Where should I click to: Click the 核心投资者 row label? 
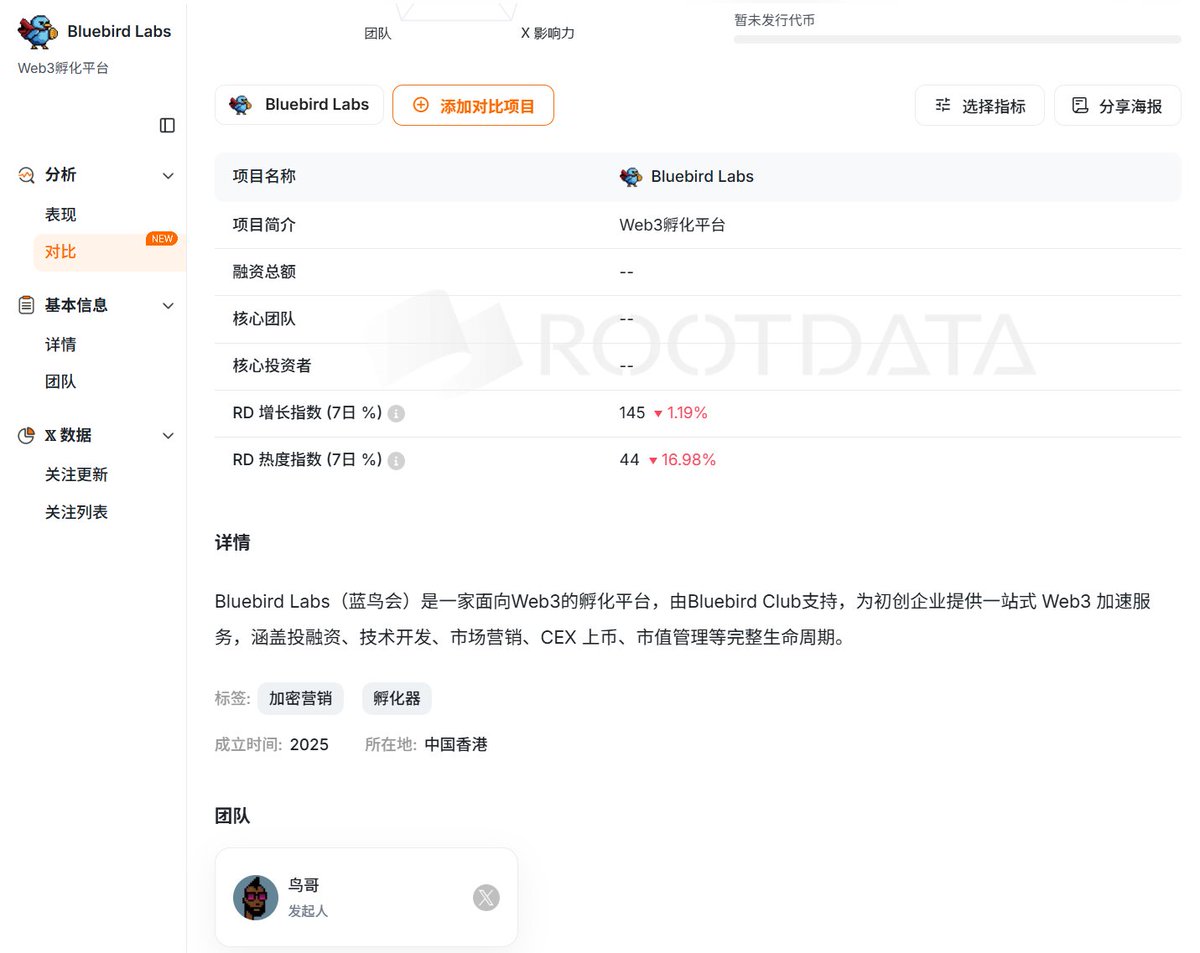click(x=272, y=366)
